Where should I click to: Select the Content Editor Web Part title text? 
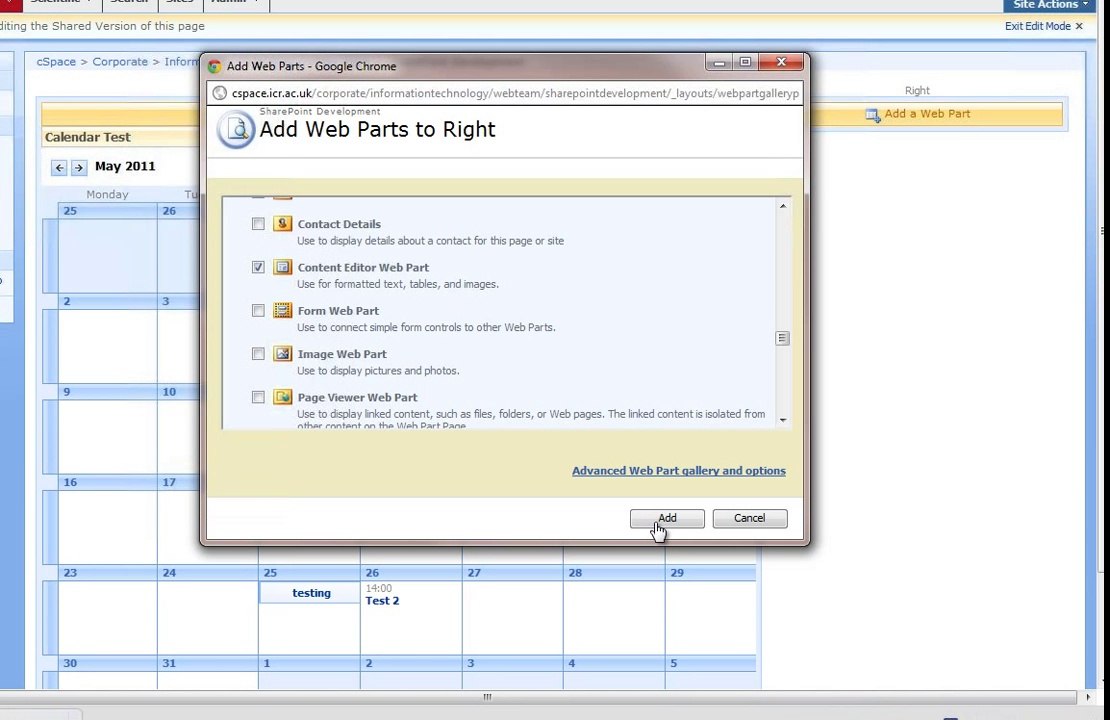tap(363, 267)
